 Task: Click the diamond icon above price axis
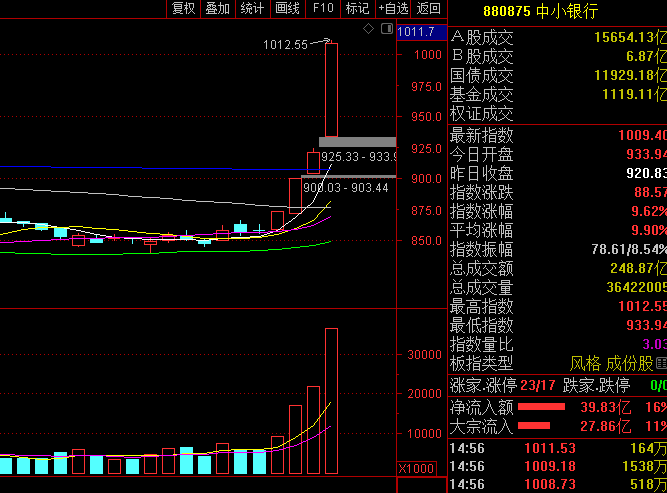368,29
